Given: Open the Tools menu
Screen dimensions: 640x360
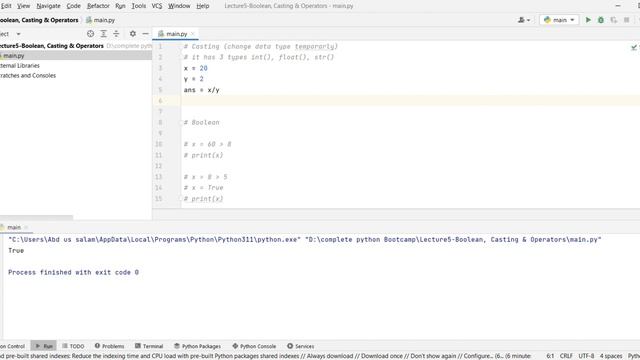Looking at the screenshot, I should tap(138, 6).
